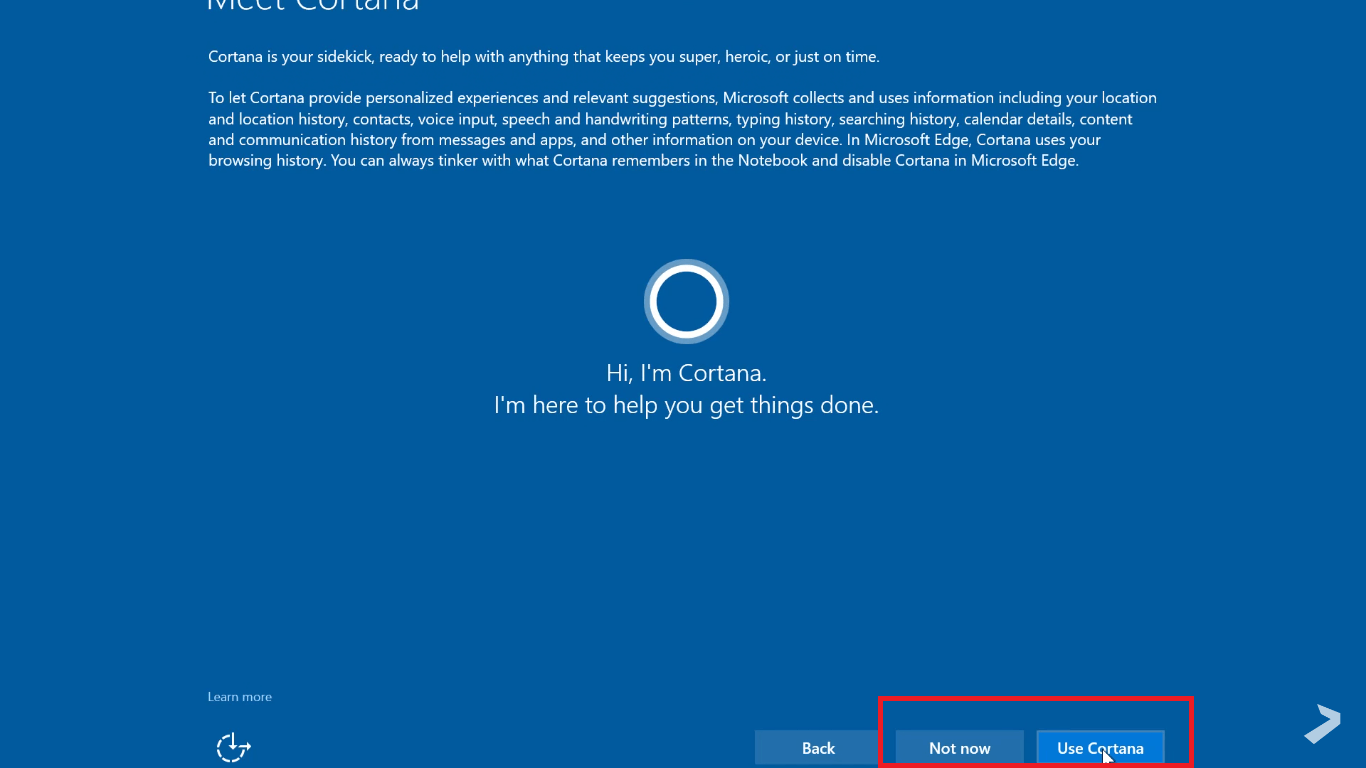The width and height of the screenshot is (1366, 768).
Task: Open the Learn more link
Action: [239, 697]
